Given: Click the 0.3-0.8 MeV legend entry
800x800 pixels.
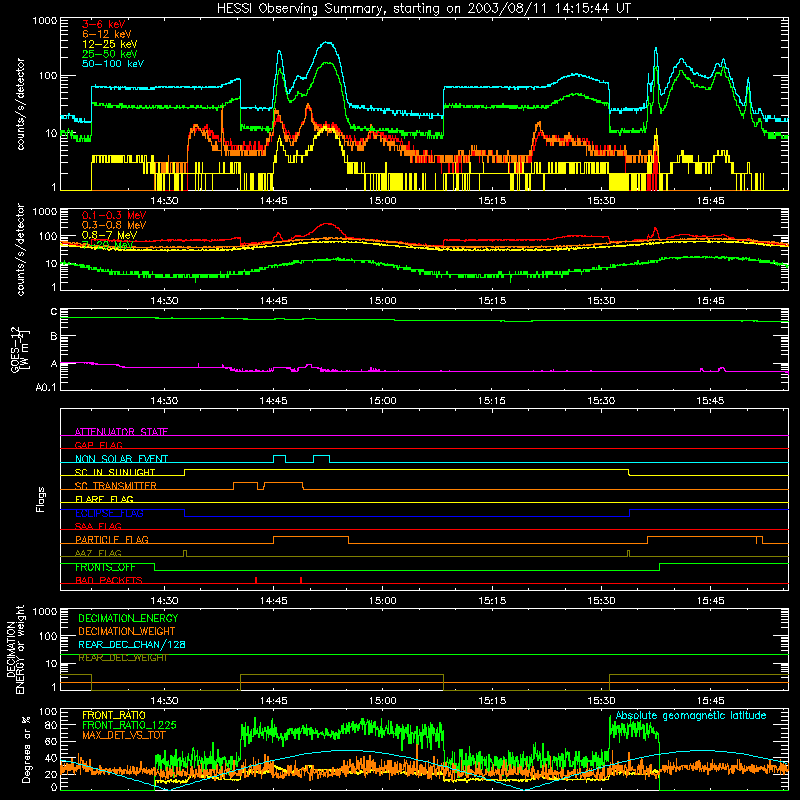Looking at the screenshot, I should point(114,225).
